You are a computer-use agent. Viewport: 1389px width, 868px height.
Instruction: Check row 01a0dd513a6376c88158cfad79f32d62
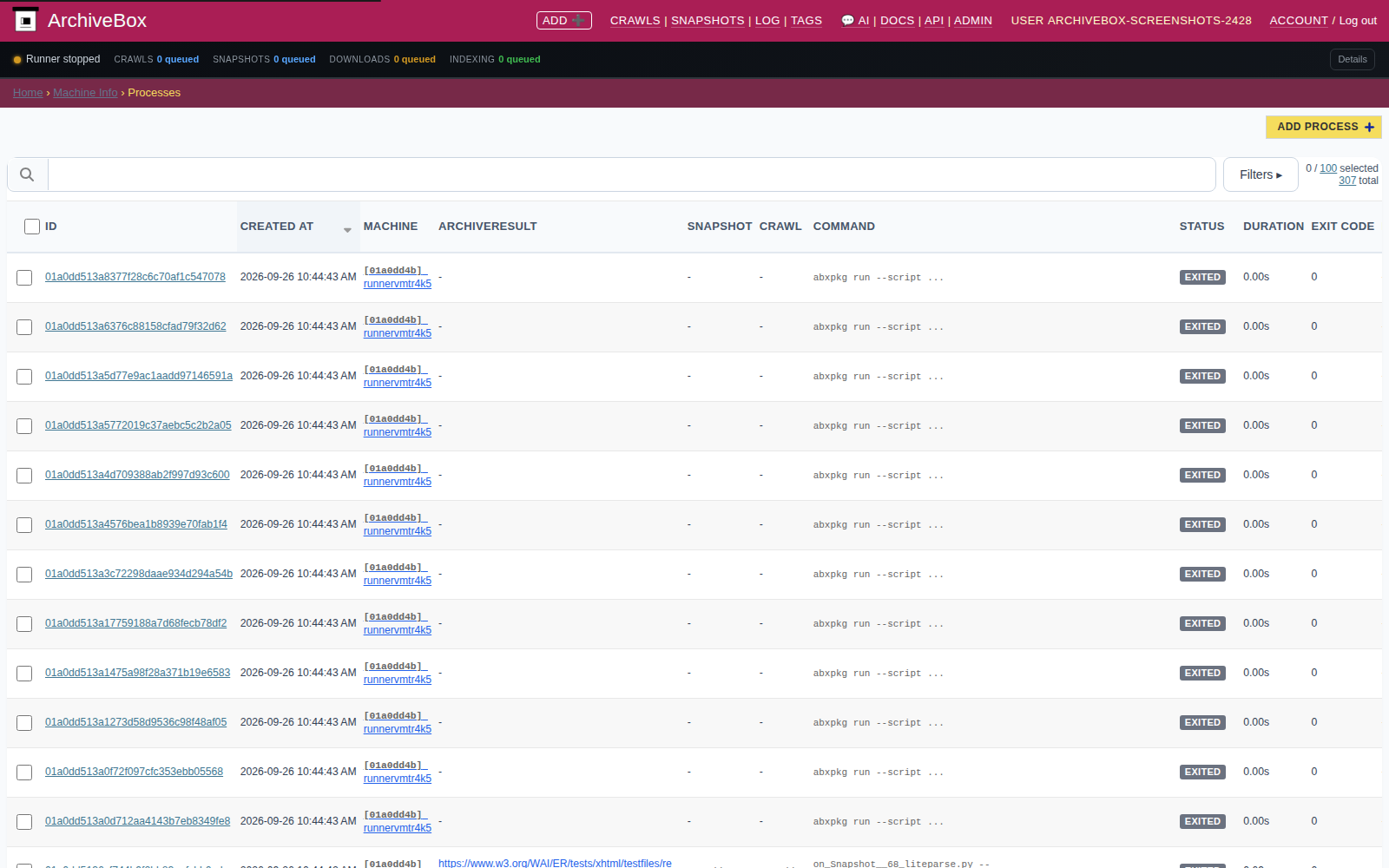24,327
